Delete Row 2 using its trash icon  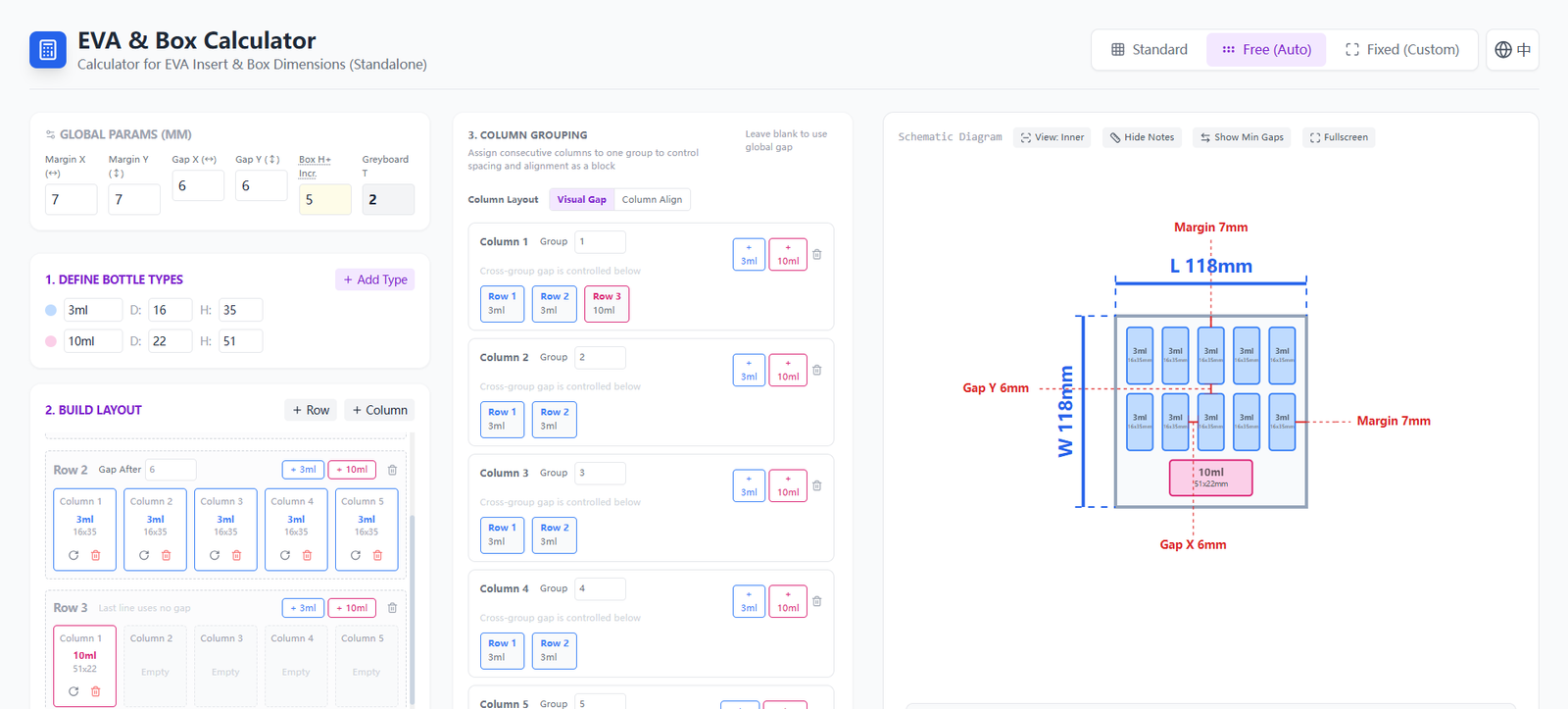392,470
